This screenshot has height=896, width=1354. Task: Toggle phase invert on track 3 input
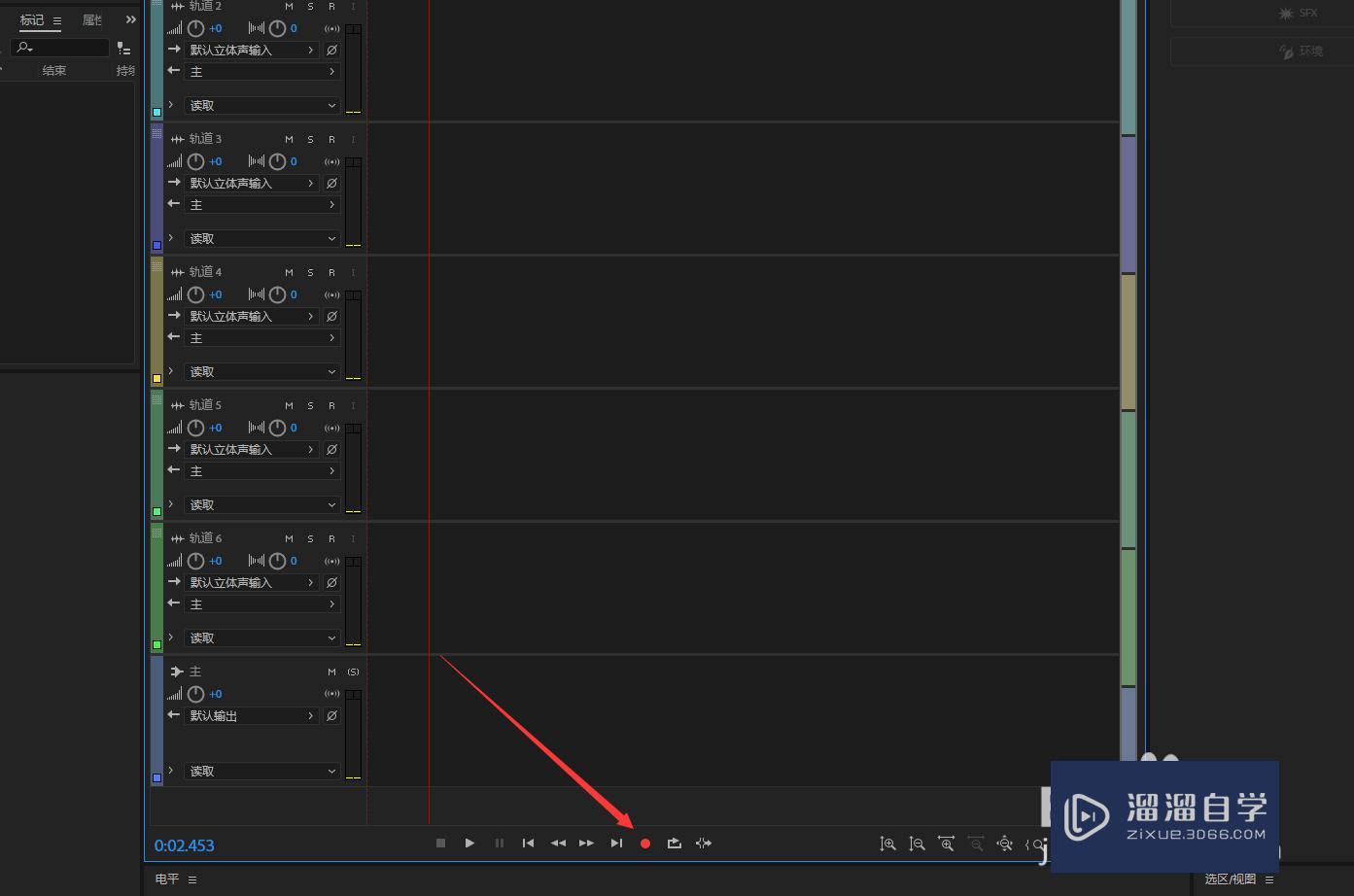point(331,183)
